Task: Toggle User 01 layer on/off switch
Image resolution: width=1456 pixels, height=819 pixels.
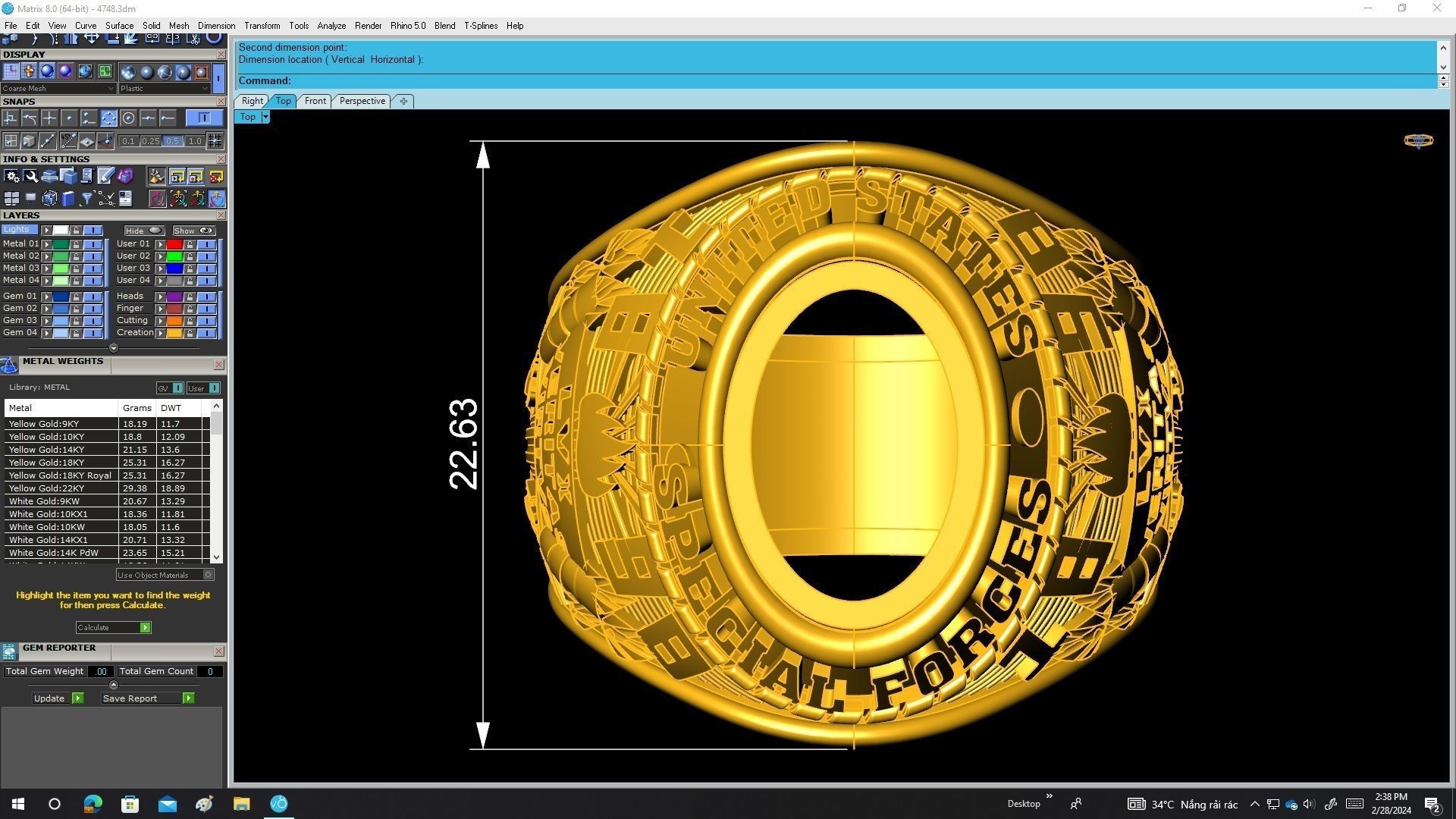Action: pos(206,244)
